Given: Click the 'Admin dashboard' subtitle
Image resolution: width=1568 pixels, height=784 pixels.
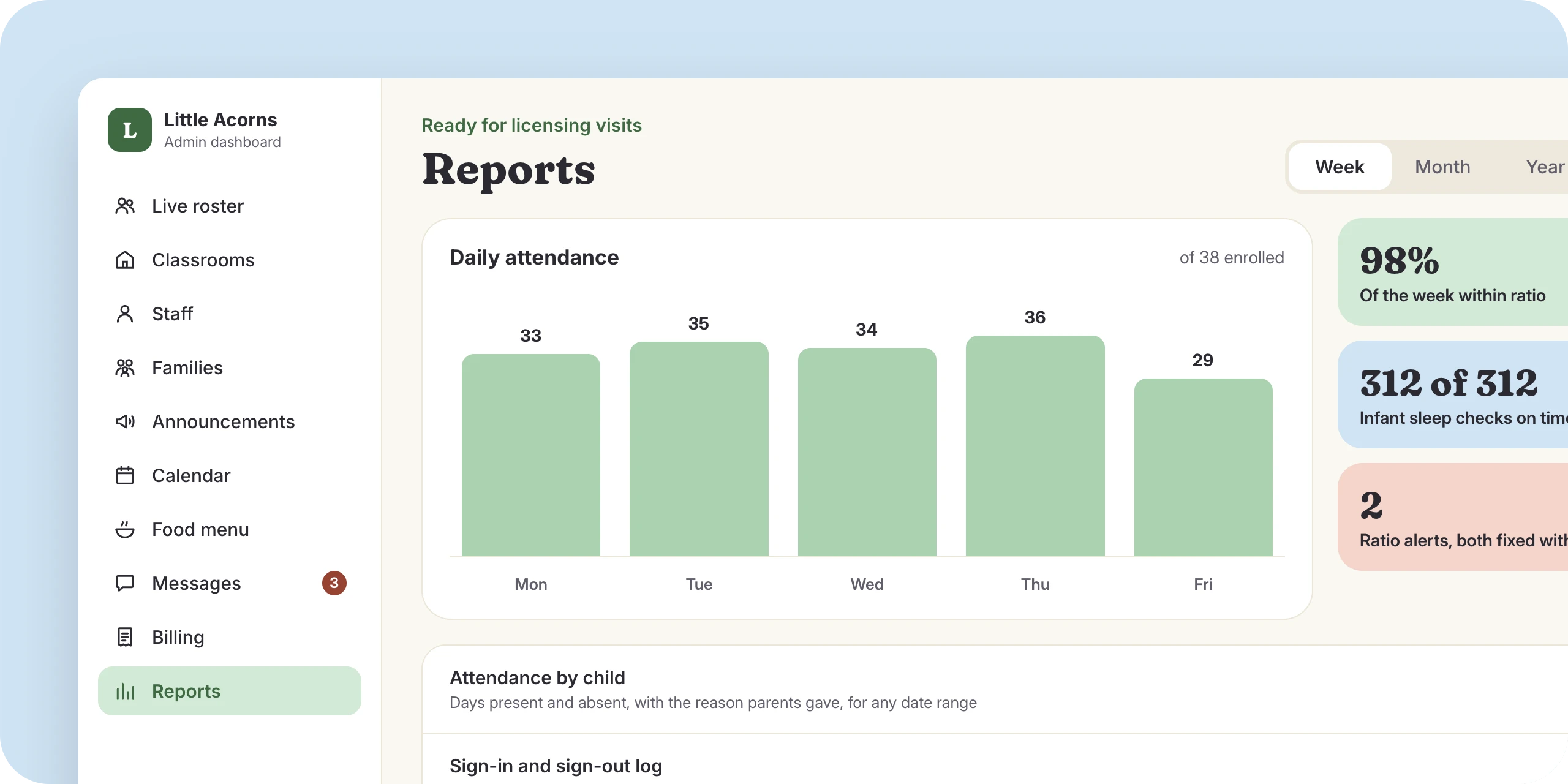Looking at the screenshot, I should [222, 142].
